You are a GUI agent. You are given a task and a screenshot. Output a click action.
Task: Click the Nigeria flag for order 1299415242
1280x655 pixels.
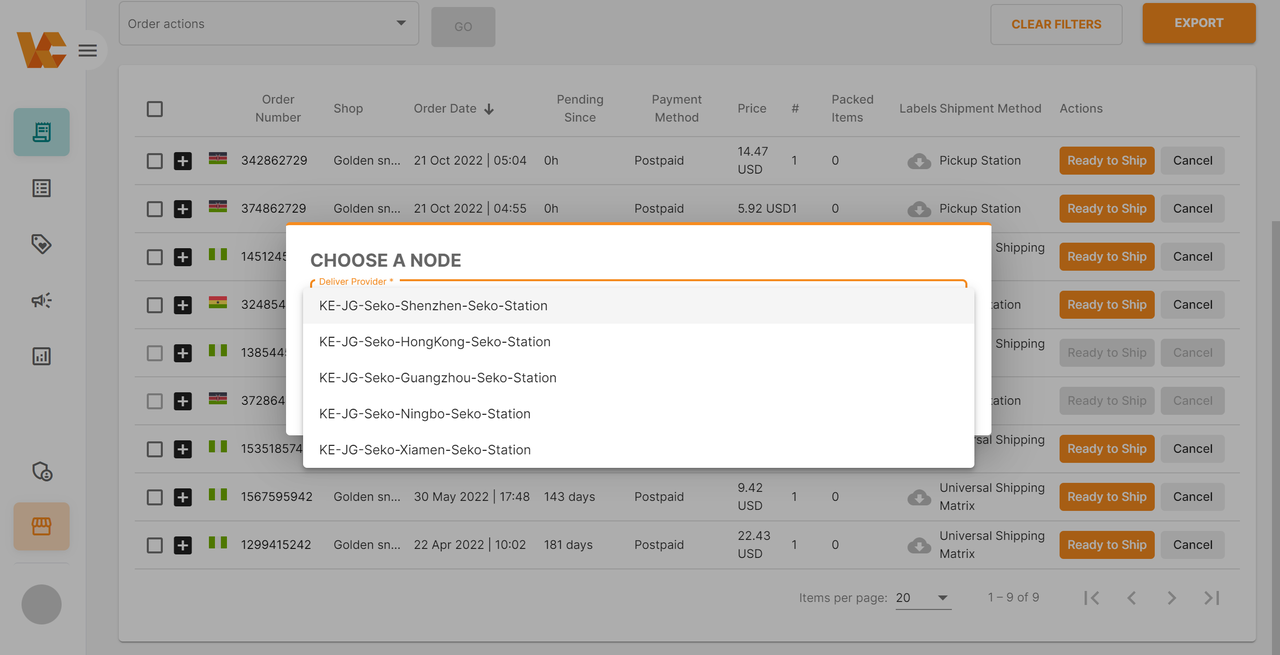217,542
